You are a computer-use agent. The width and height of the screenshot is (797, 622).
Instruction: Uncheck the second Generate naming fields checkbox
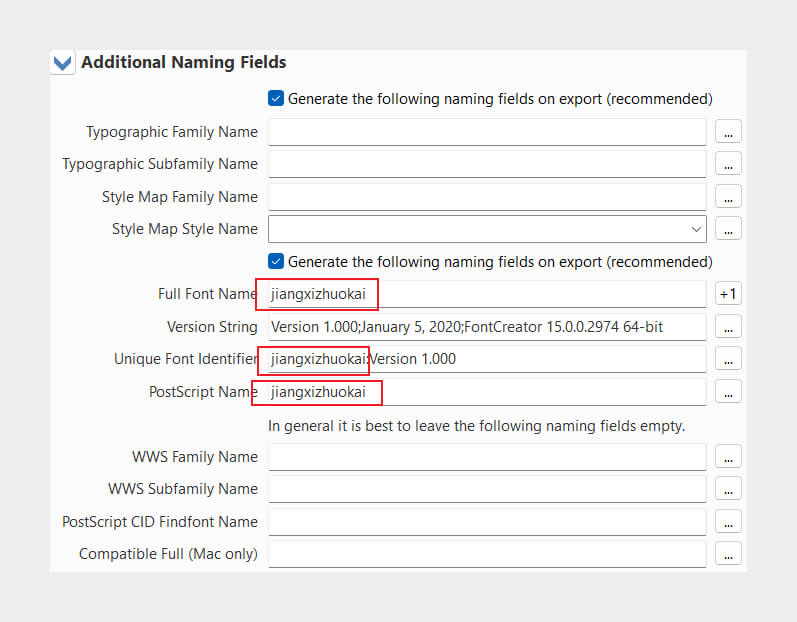point(275,261)
